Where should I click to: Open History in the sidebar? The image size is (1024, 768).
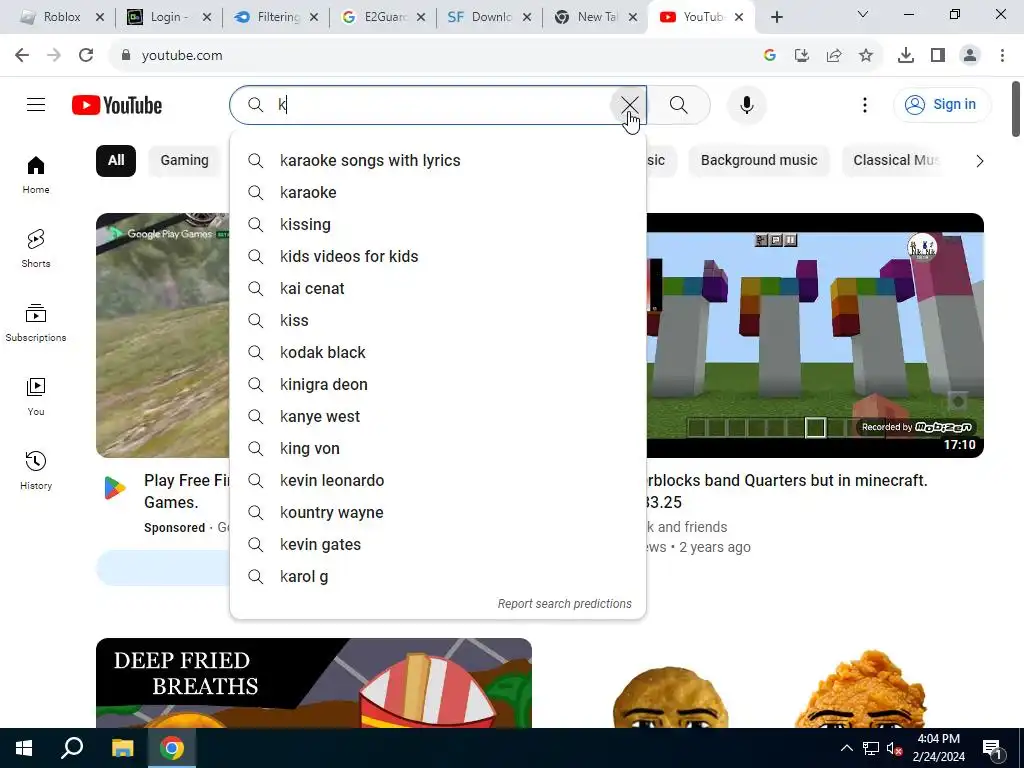36,470
